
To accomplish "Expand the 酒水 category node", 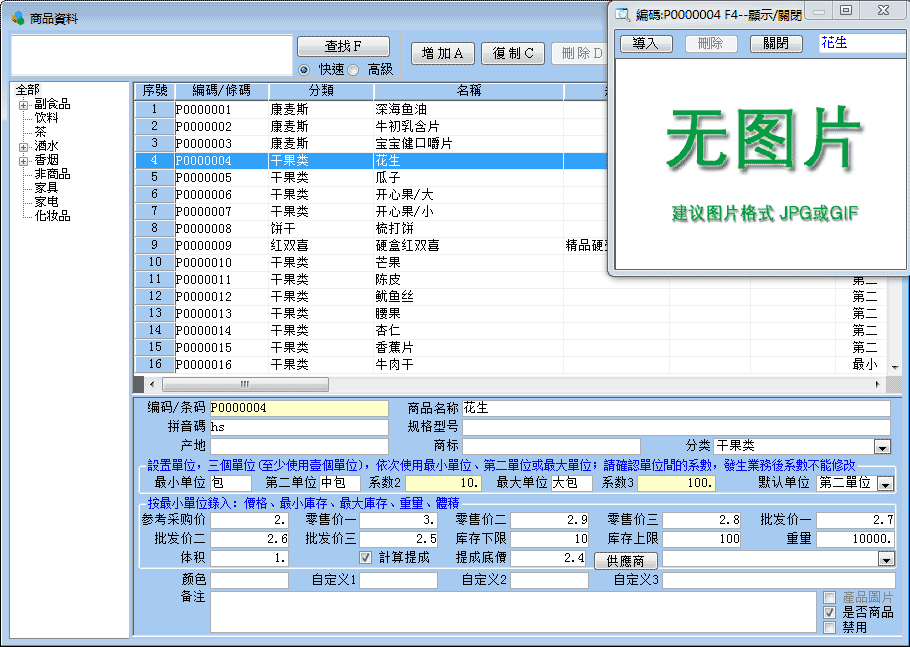I will click(23, 146).
